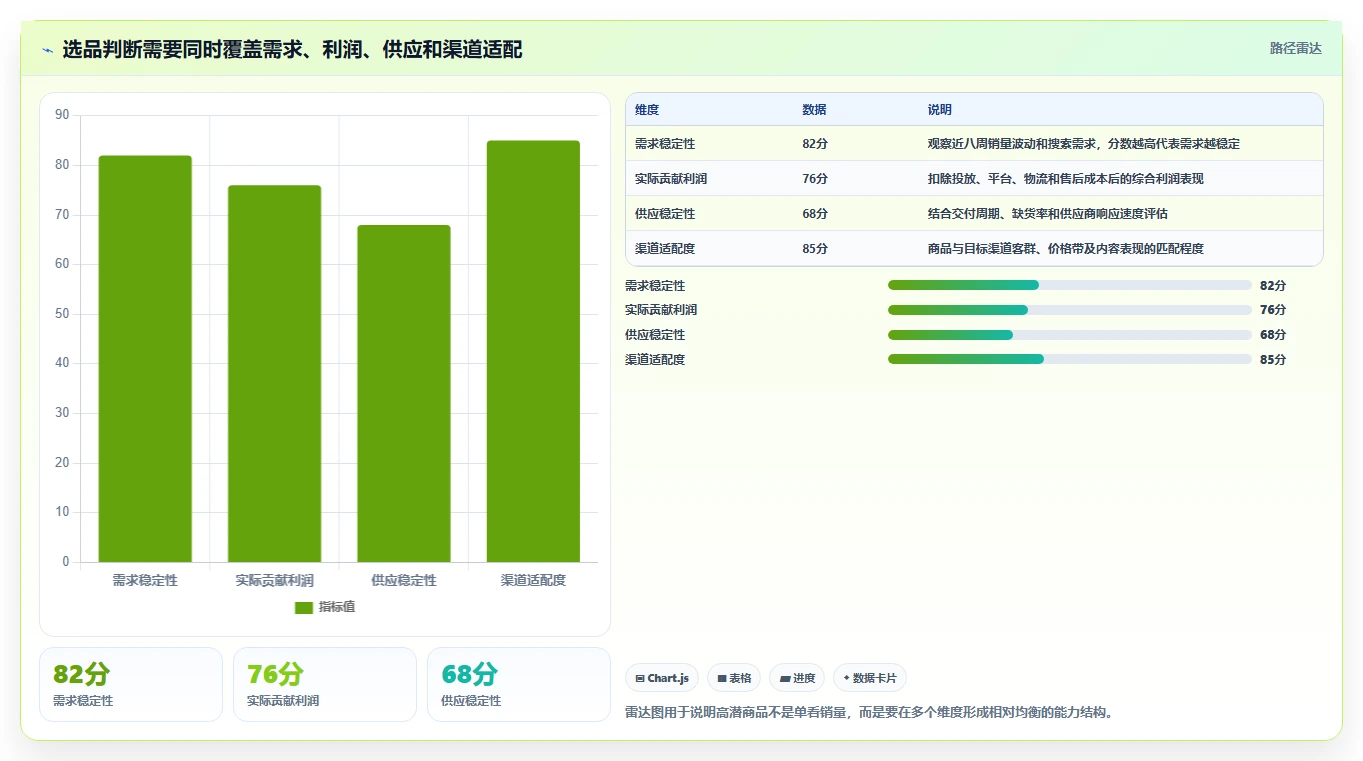Open the 82分 需求稳定性 data card
The image size is (1363, 761).
(x=131, y=684)
